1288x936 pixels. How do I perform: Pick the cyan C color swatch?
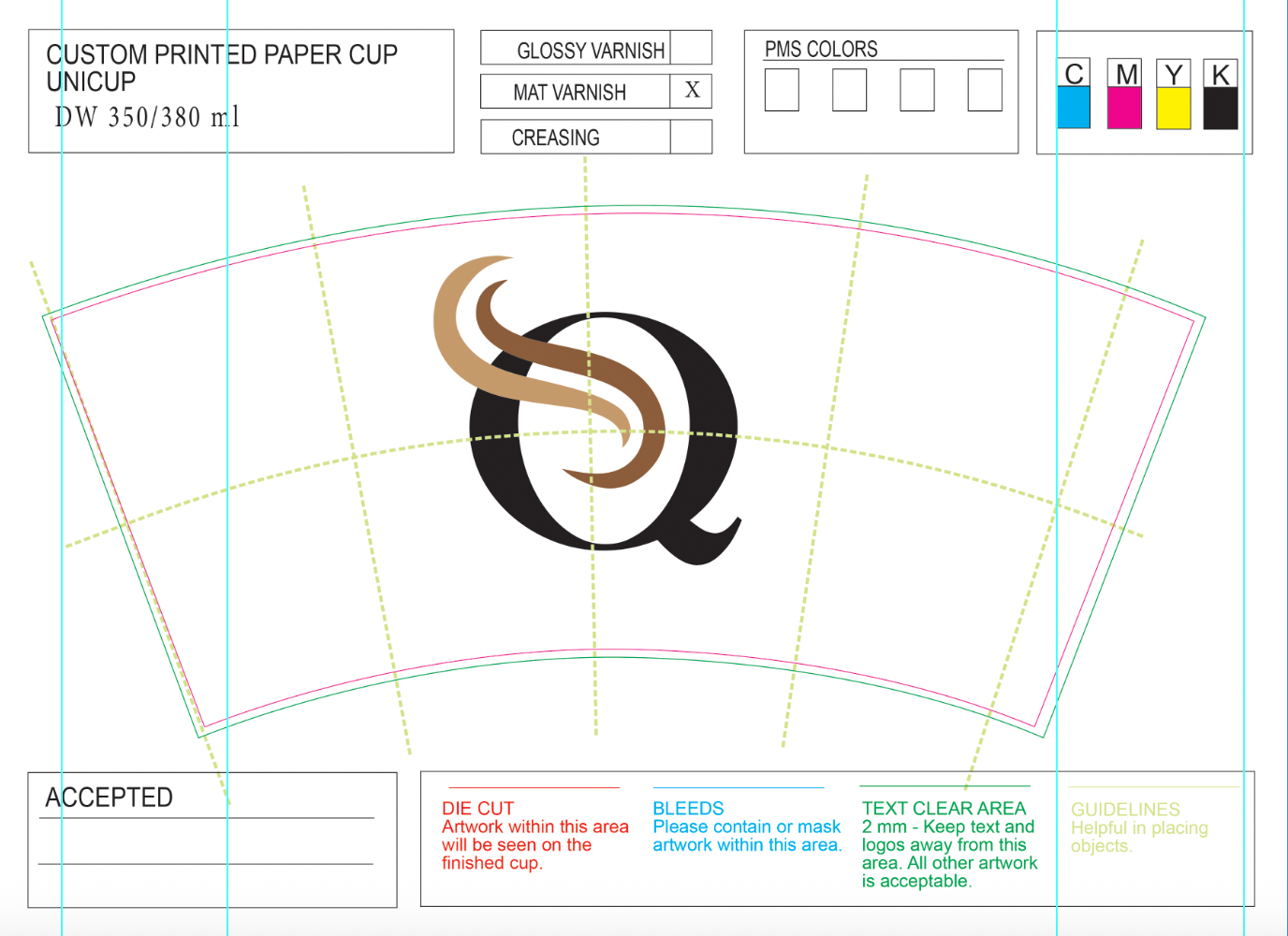point(1074,107)
